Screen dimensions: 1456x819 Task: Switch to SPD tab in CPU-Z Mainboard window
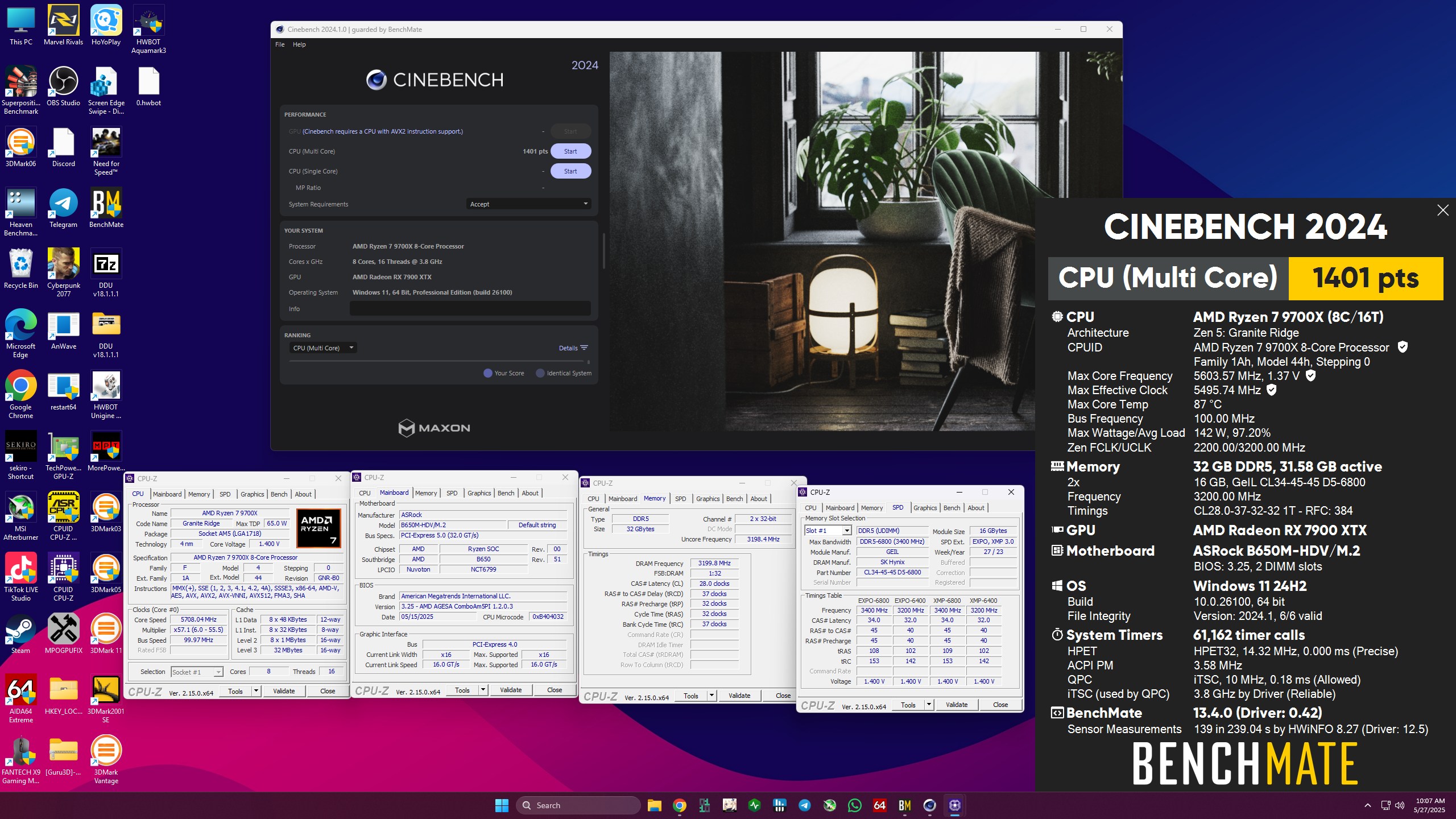tap(452, 493)
